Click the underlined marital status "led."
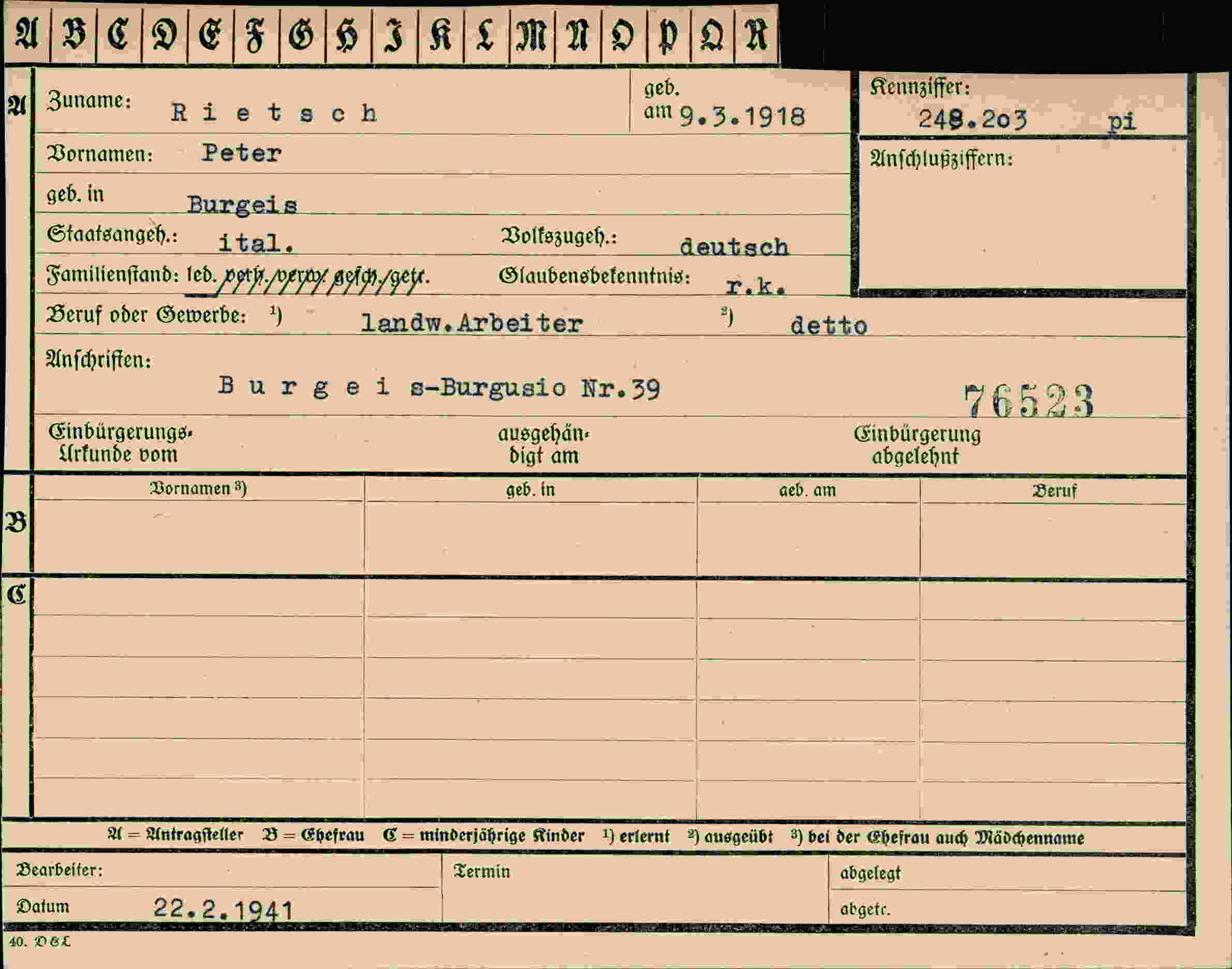The image size is (1232, 969). tap(201, 275)
